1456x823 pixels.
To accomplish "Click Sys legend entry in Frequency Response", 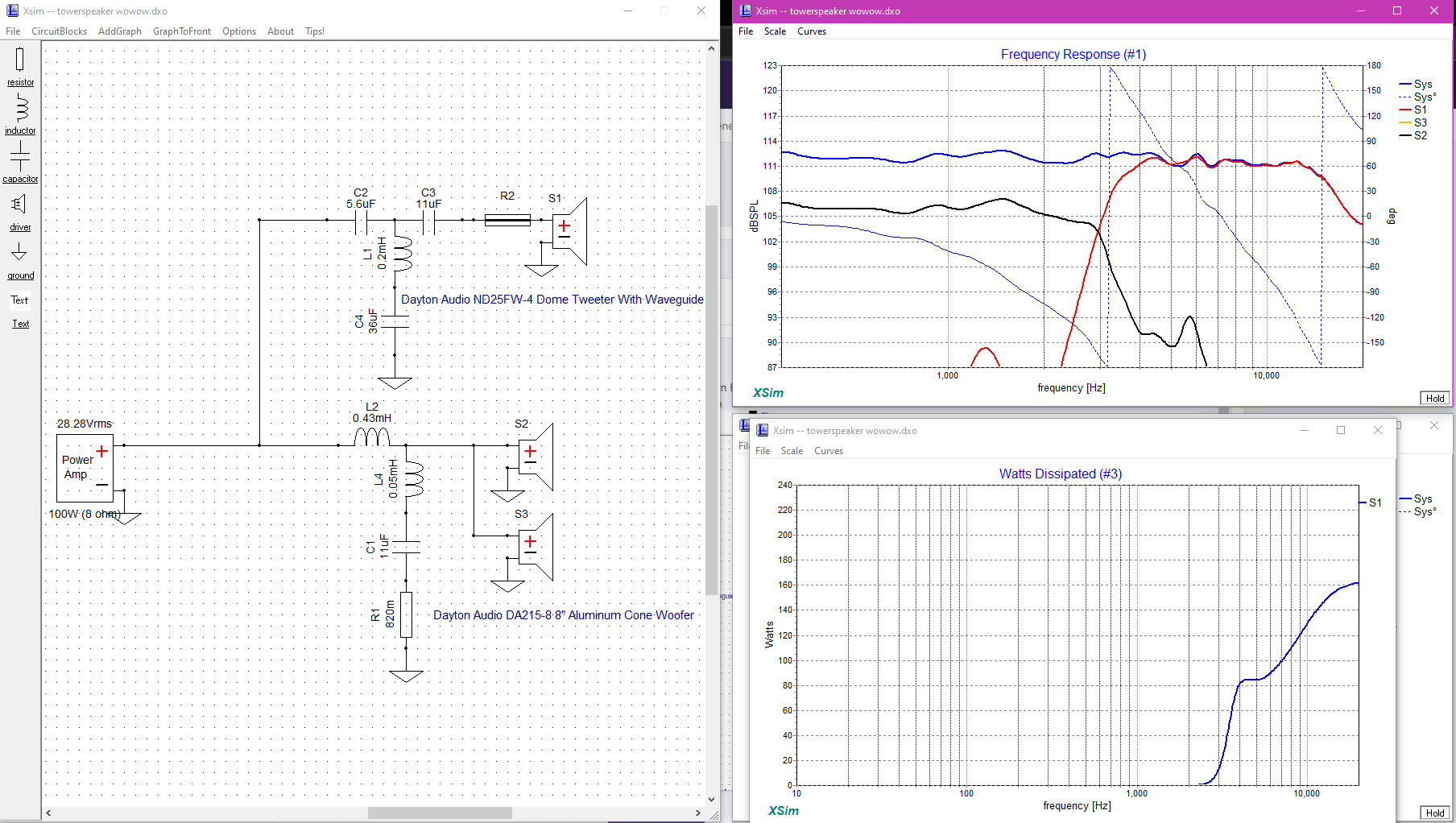I will point(1416,84).
